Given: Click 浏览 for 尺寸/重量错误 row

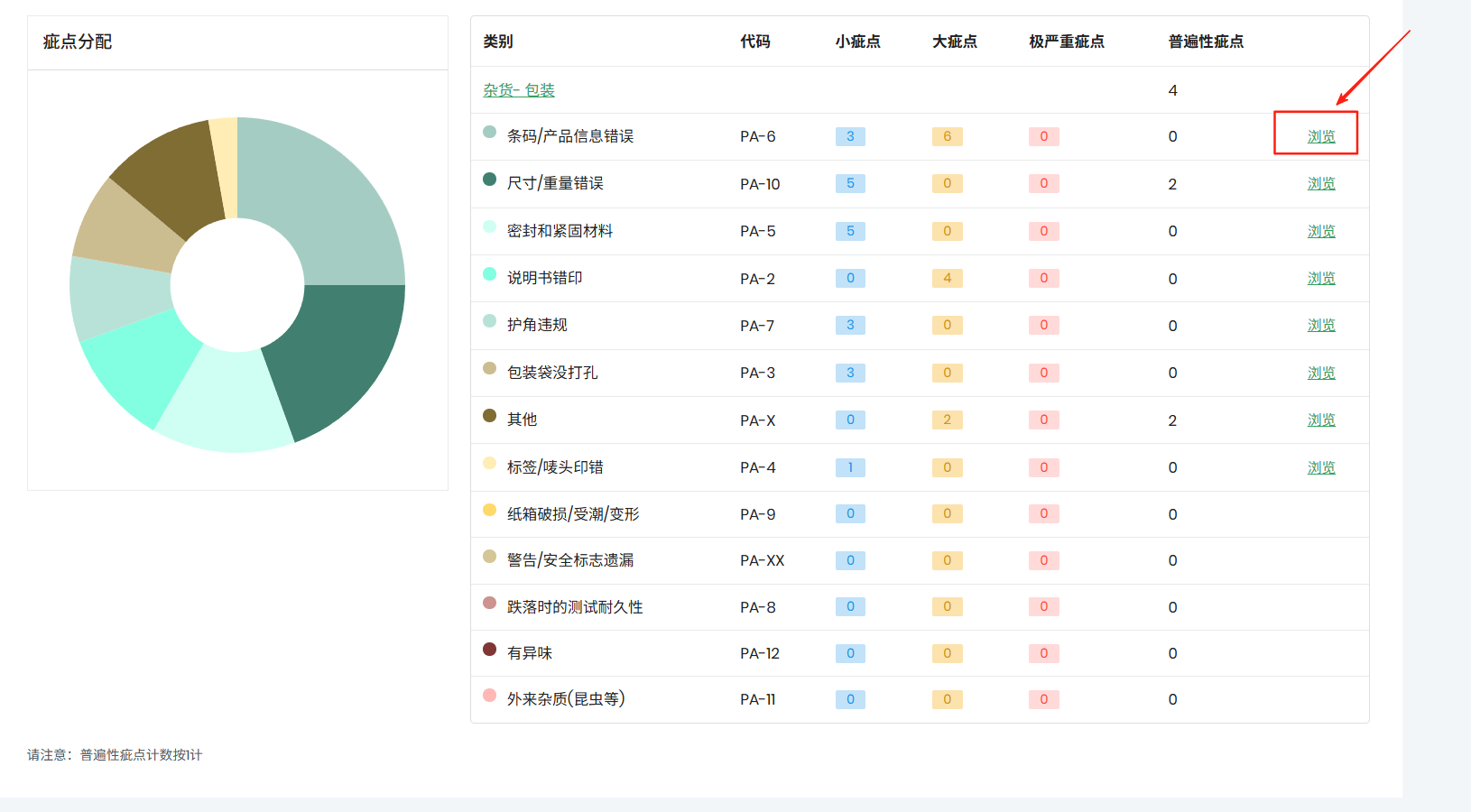Looking at the screenshot, I should click(1321, 183).
